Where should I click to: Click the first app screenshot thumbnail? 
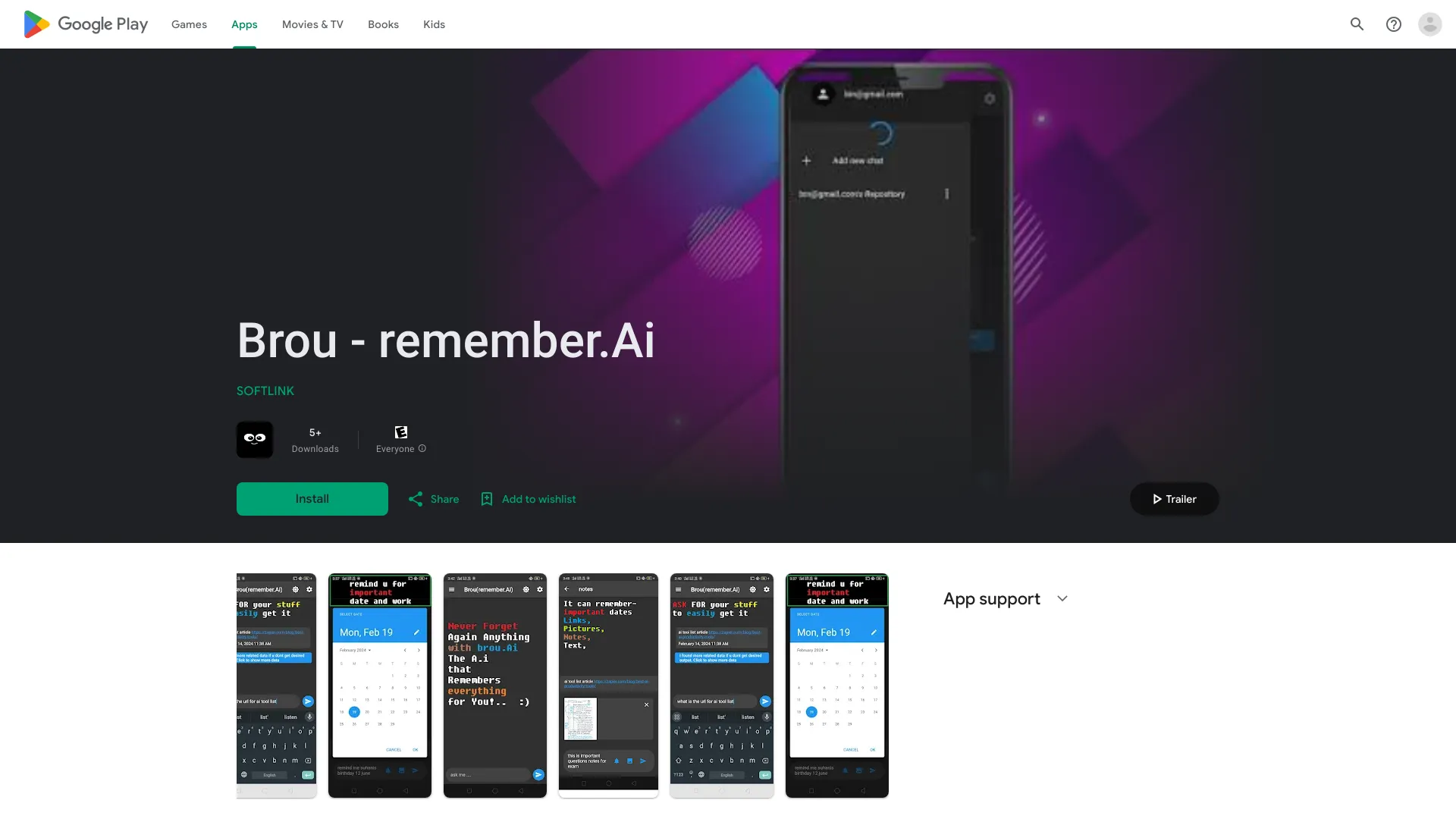276,685
